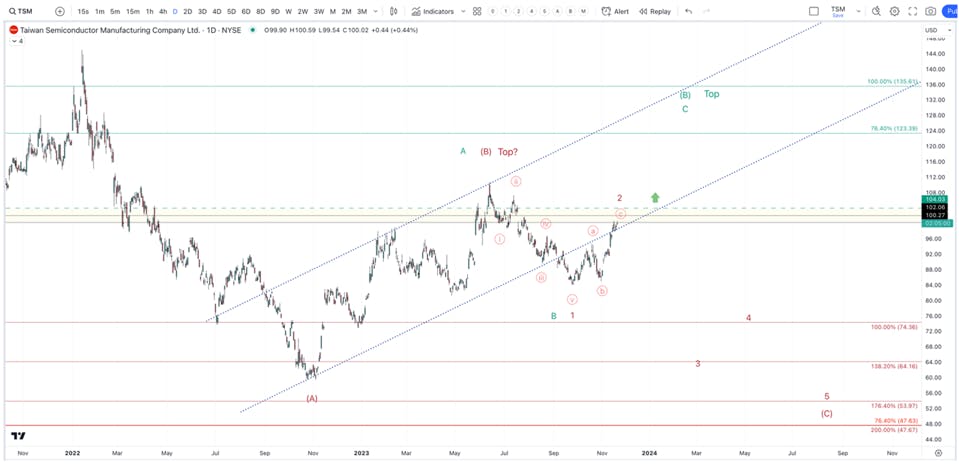Select the 100.00% (135.61) Fibonacci level label
Viewport: 959px width, 464px height.
(x=893, y=81)
